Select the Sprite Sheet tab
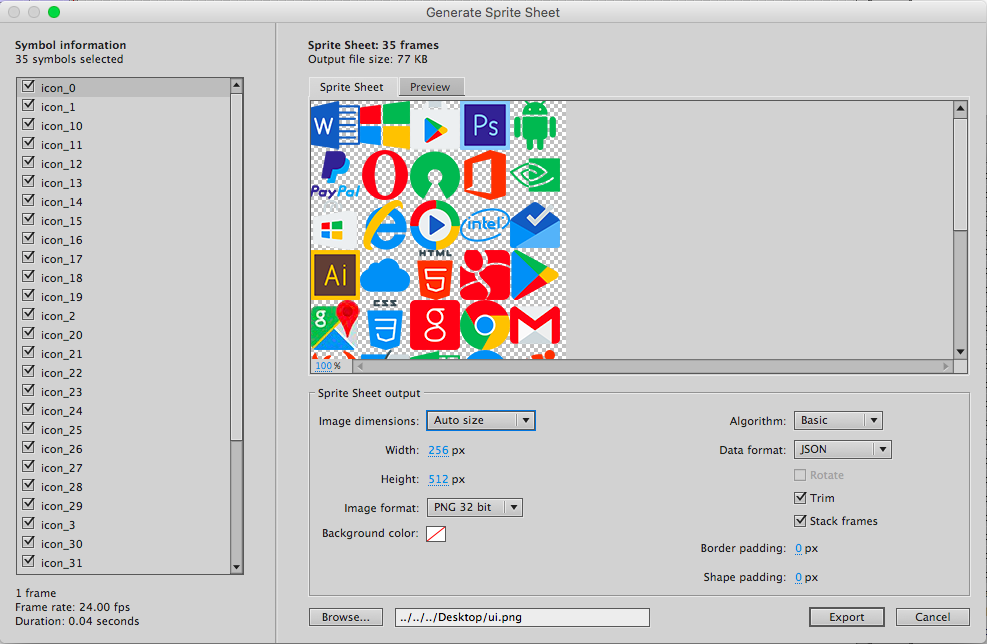 click(351, 87)
